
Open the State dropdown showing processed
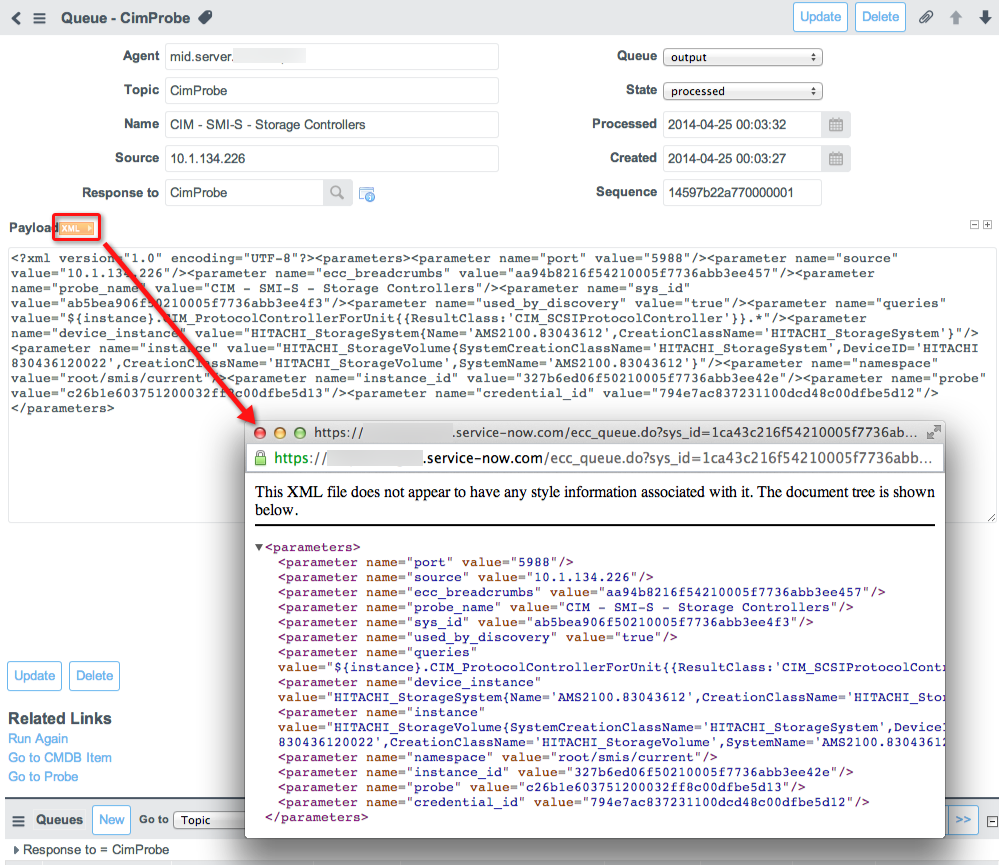pos(743,91)
